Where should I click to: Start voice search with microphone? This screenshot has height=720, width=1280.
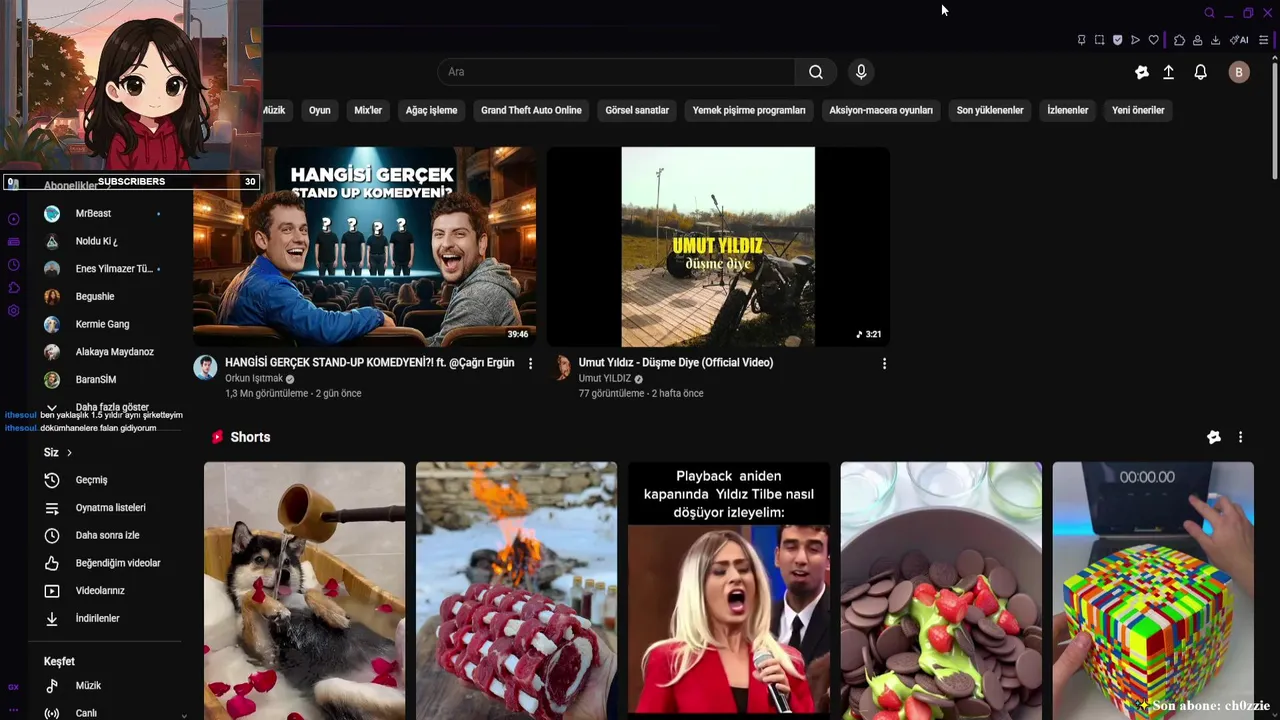tap(861, 72)
